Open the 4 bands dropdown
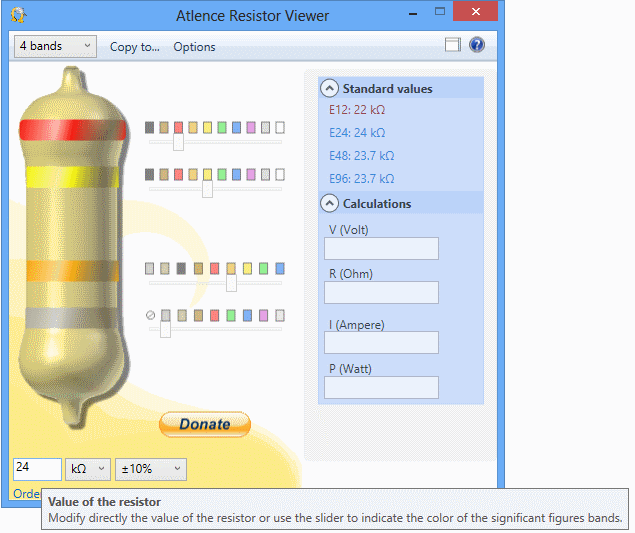This screenshot has width=635, height=533. point(55,46)
